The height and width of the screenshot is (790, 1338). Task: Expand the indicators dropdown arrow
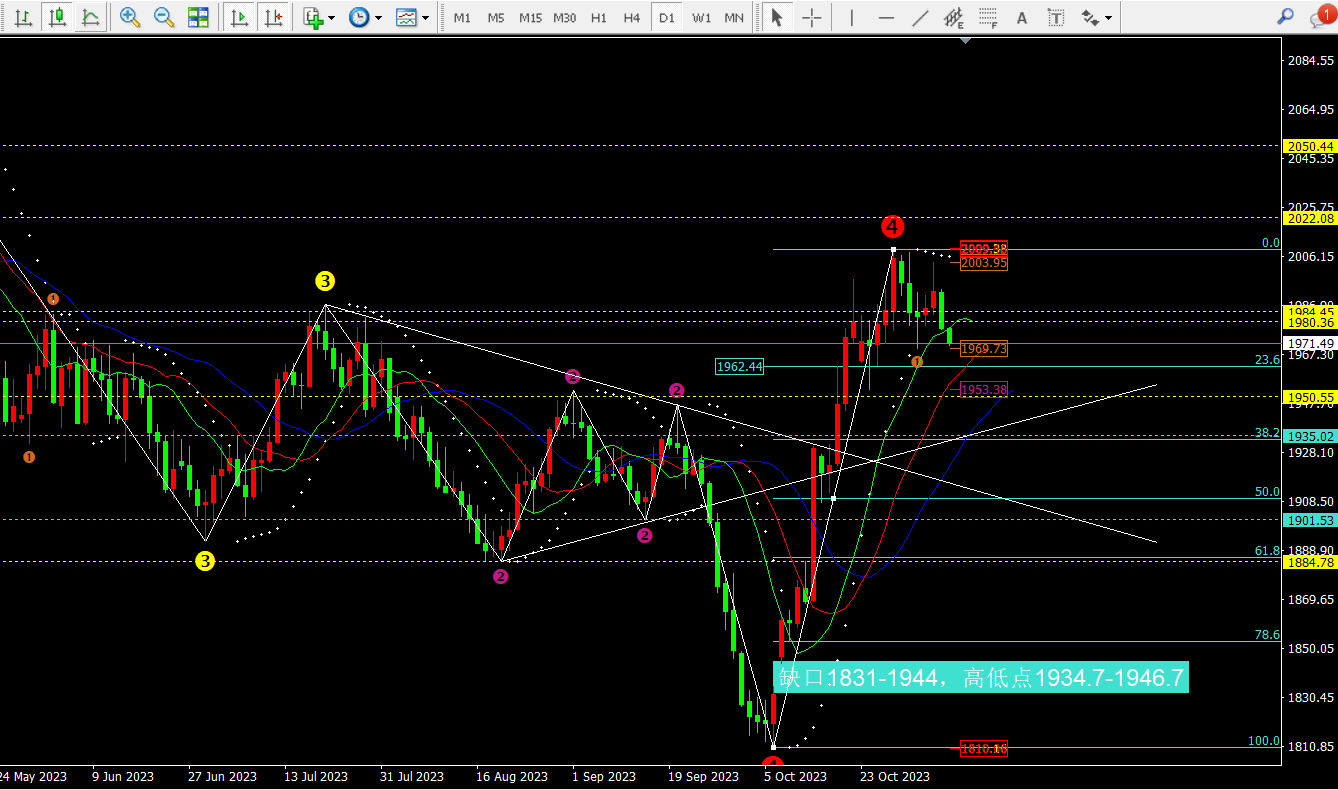point(332,17)
